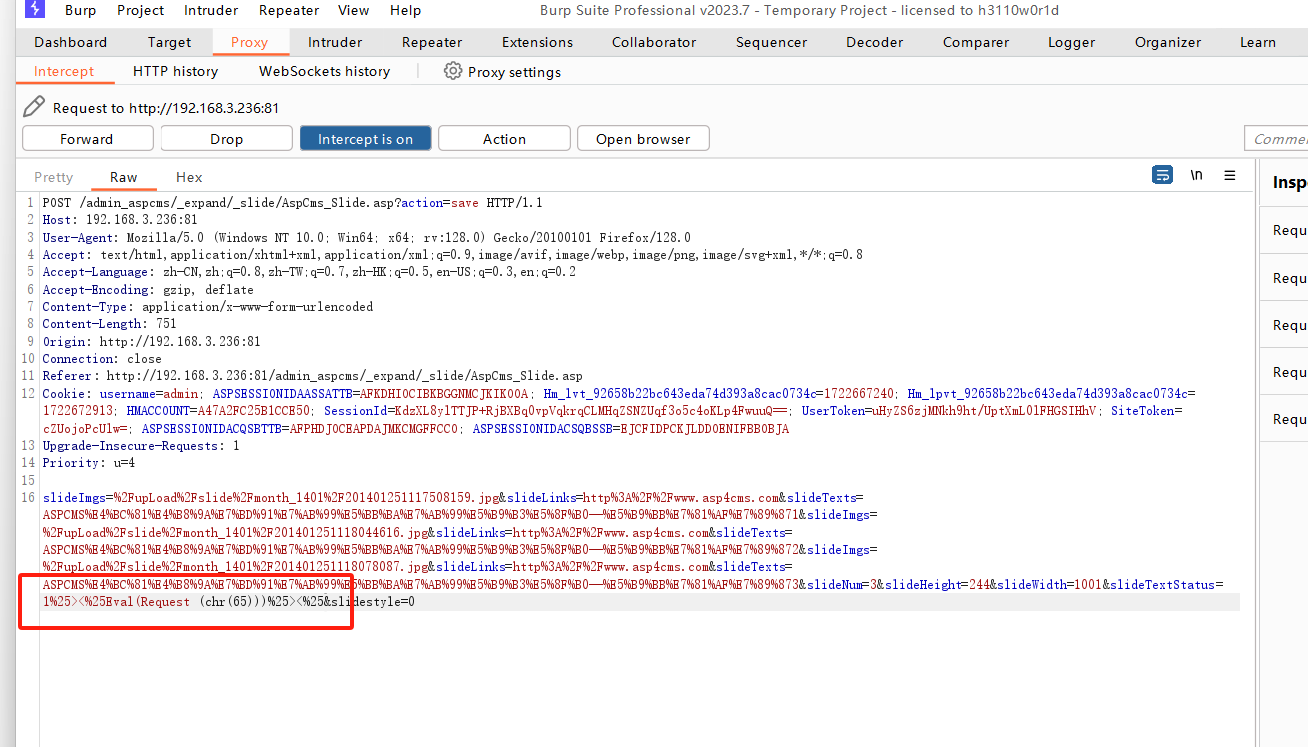
Task: Click the Forward button
Action: (x=88, y=139)
